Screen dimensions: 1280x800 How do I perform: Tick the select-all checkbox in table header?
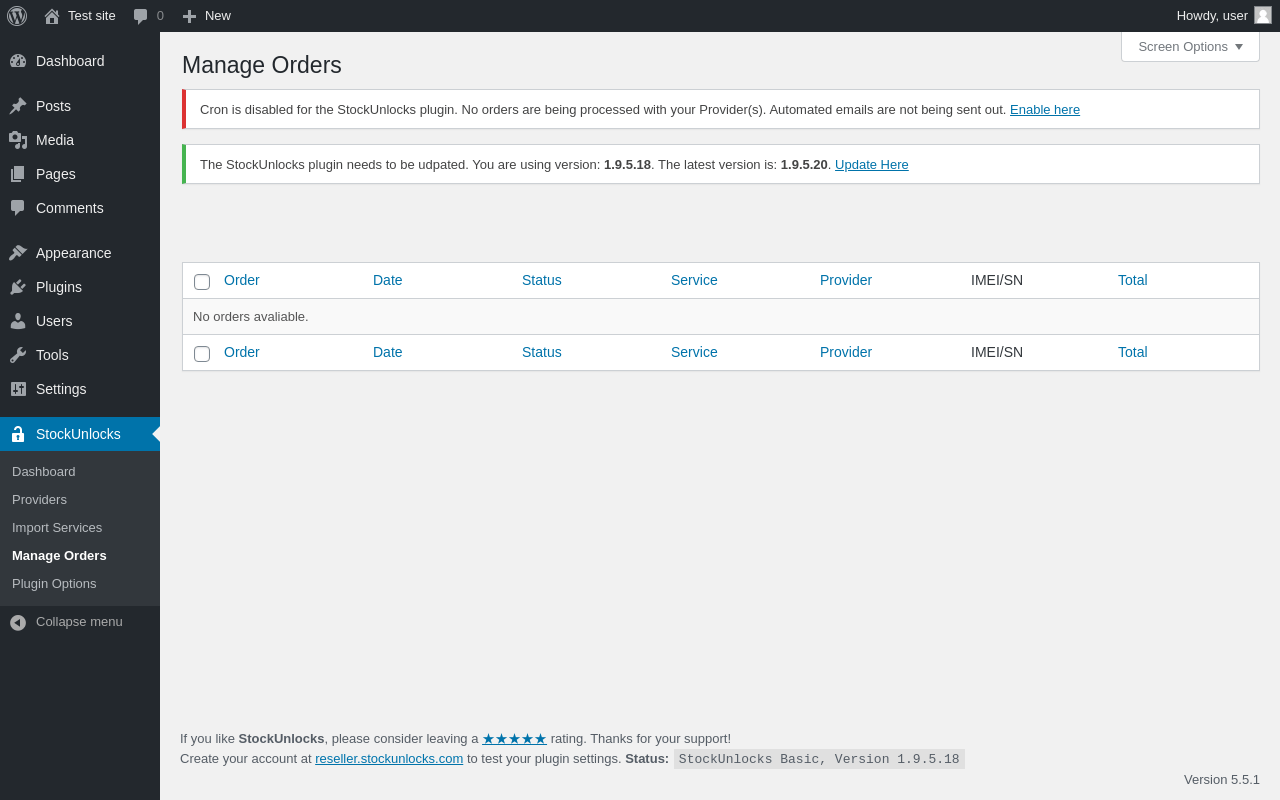point(202,282)
